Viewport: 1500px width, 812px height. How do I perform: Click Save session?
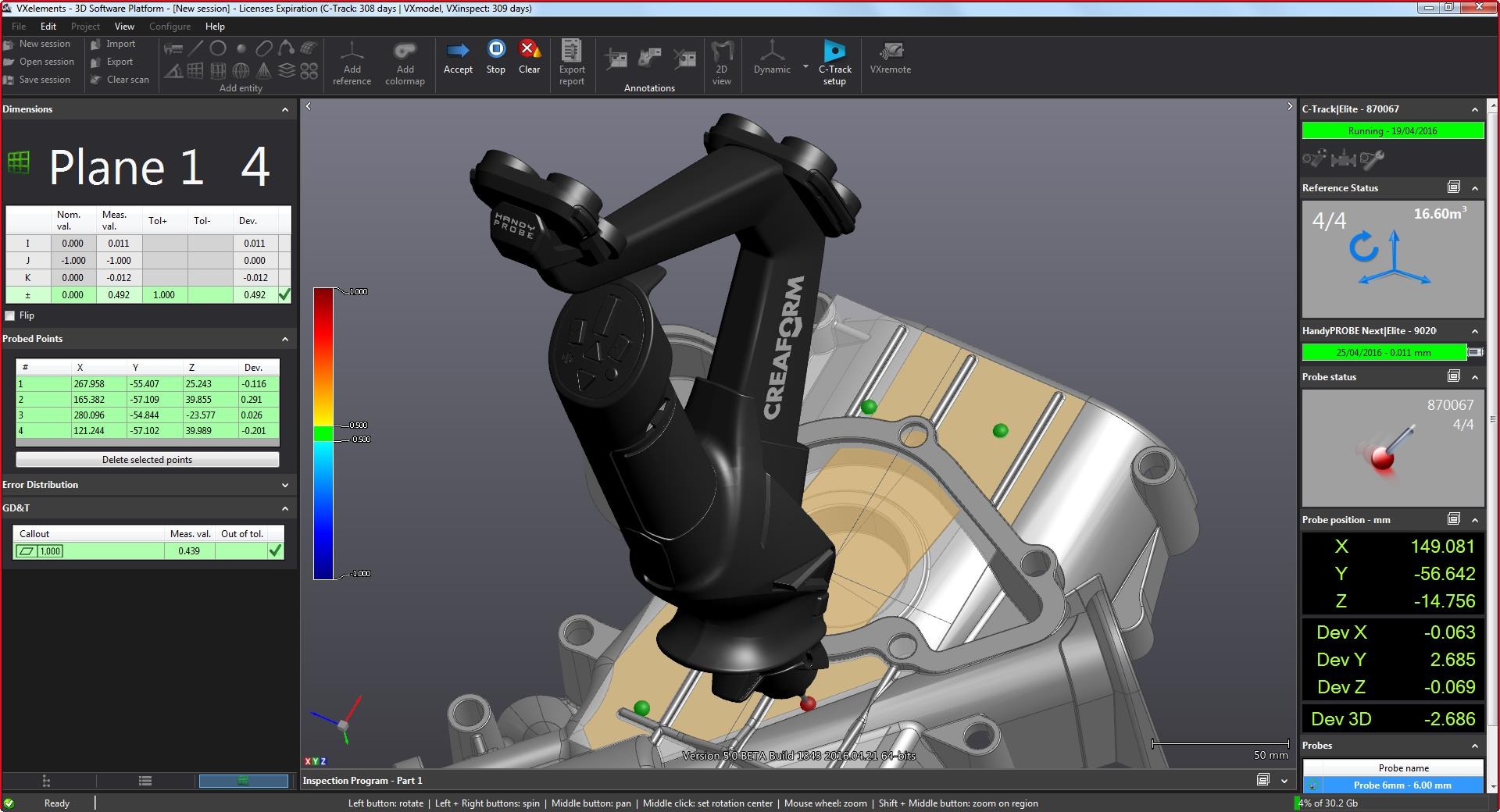click(x=37, y=80)
